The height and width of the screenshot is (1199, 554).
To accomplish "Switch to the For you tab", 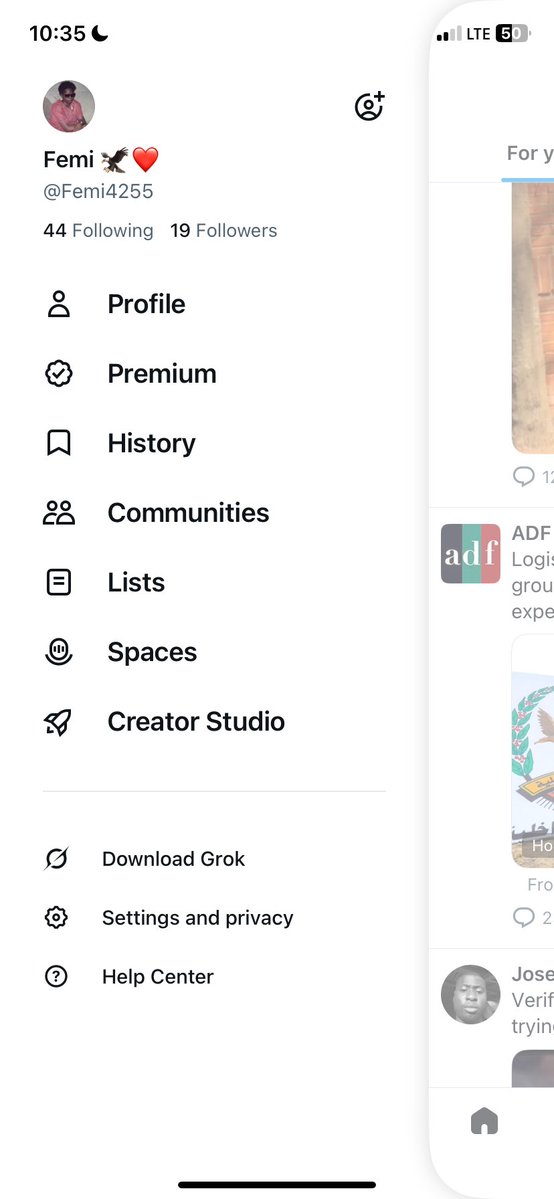I will coord(530,154).
